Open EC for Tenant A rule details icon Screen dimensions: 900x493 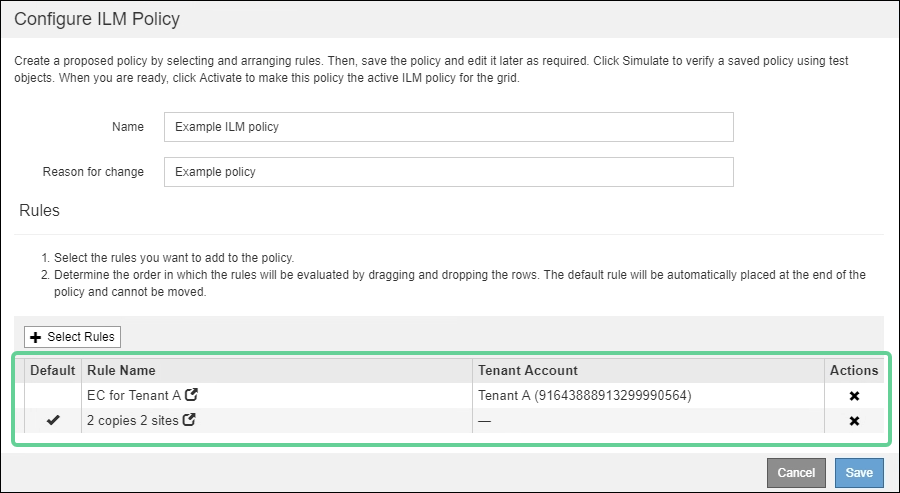(x=191, y=395)
